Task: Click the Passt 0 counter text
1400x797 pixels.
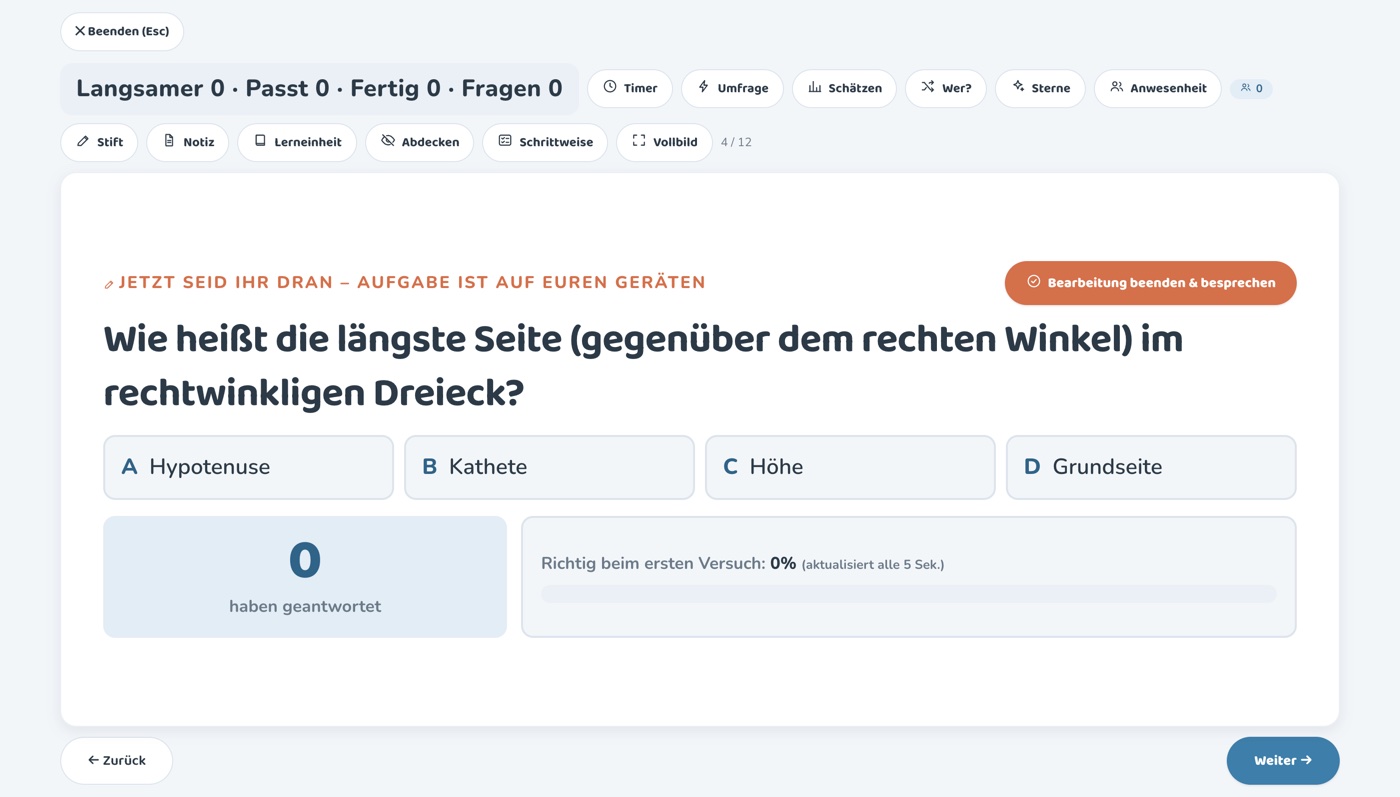Action: (x=287, y=89)
